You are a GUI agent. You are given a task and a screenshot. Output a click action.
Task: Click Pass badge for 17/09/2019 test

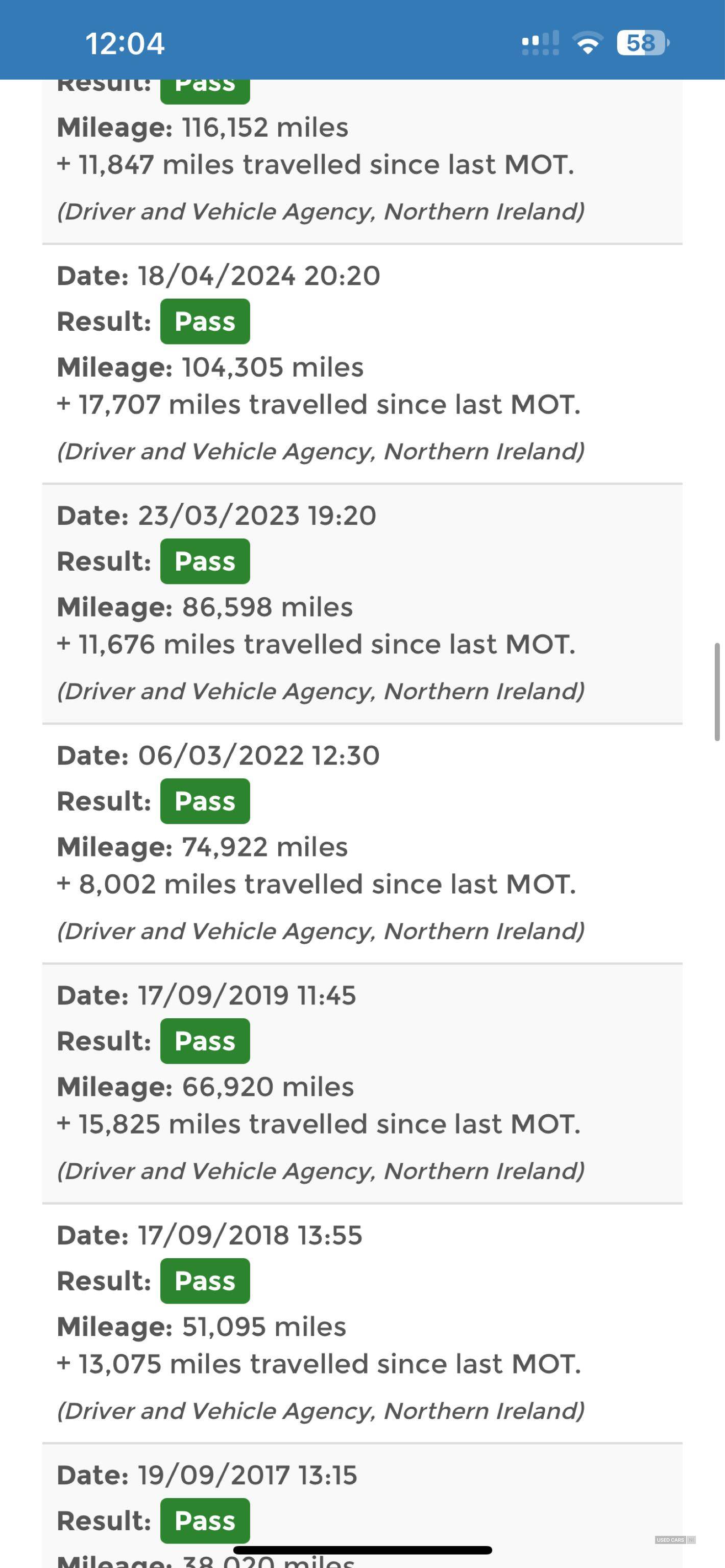pos(205,1041)
